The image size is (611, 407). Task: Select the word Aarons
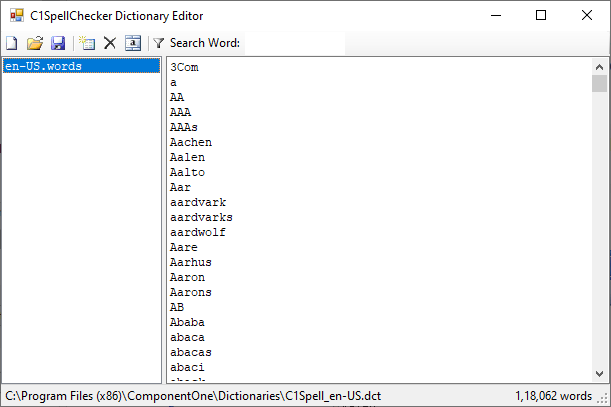click(191, 292)
